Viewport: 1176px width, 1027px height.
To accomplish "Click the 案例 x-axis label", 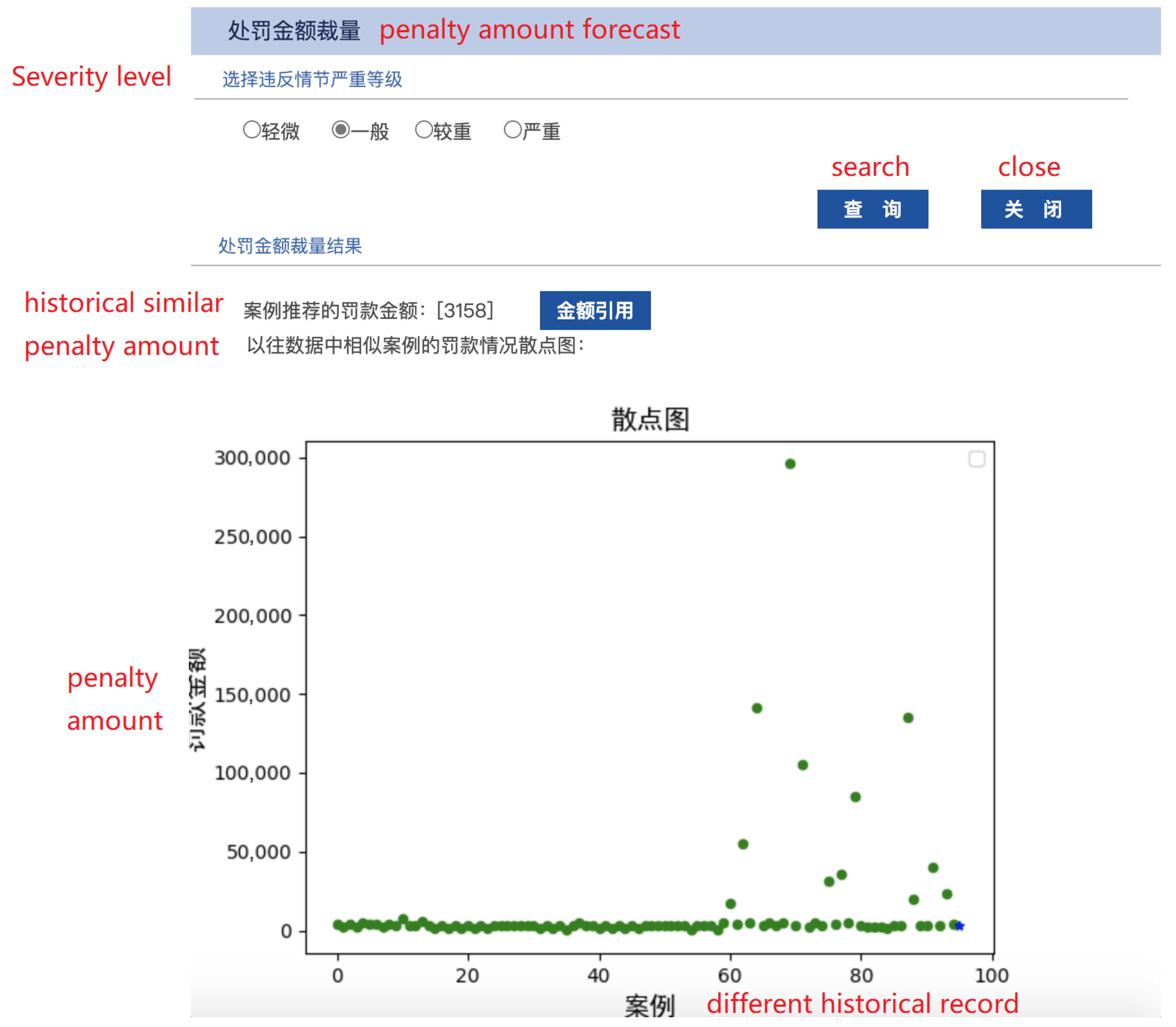I will tap(649, 1006).
